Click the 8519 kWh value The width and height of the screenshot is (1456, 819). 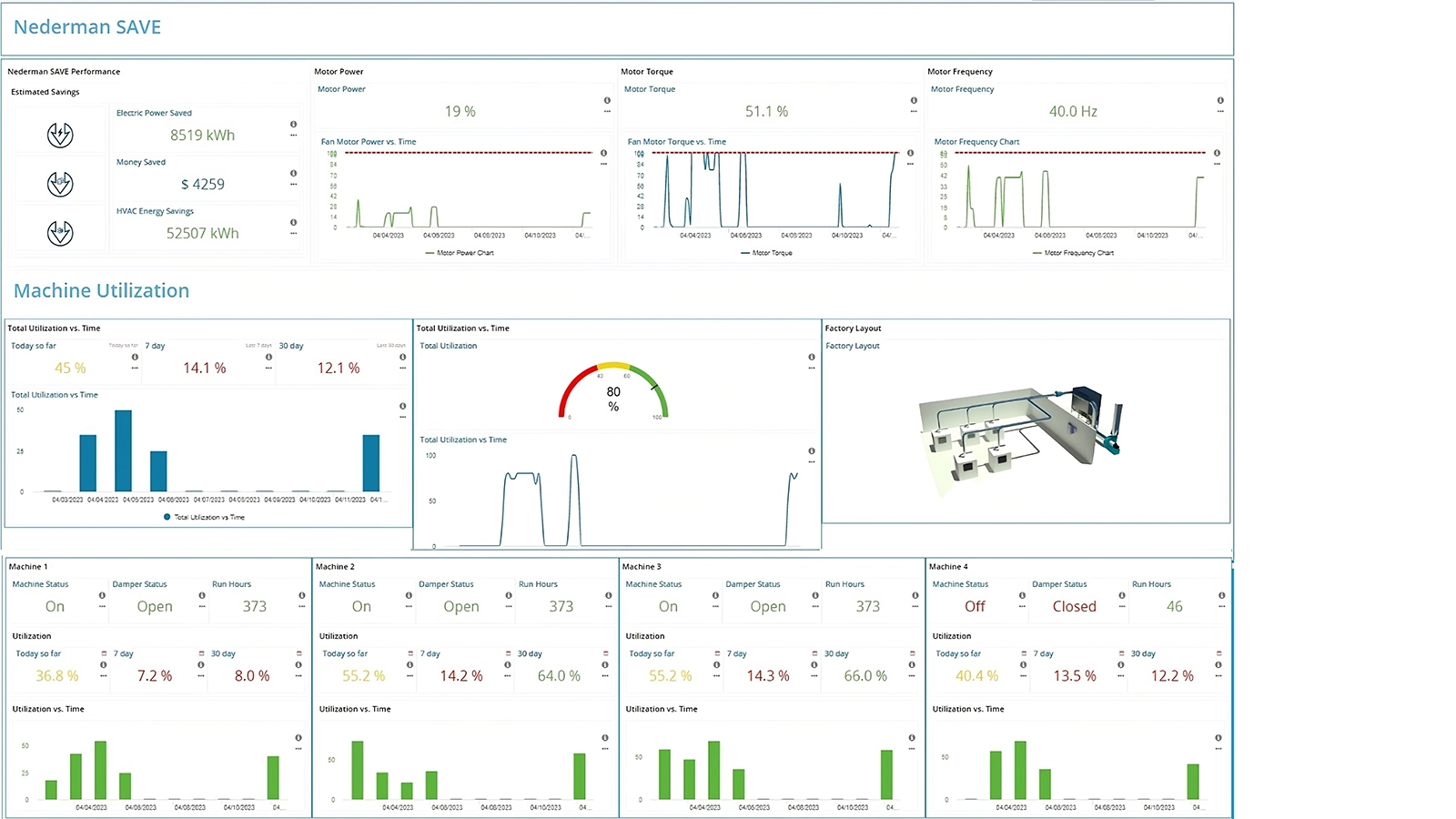click(x=202, y=136)
